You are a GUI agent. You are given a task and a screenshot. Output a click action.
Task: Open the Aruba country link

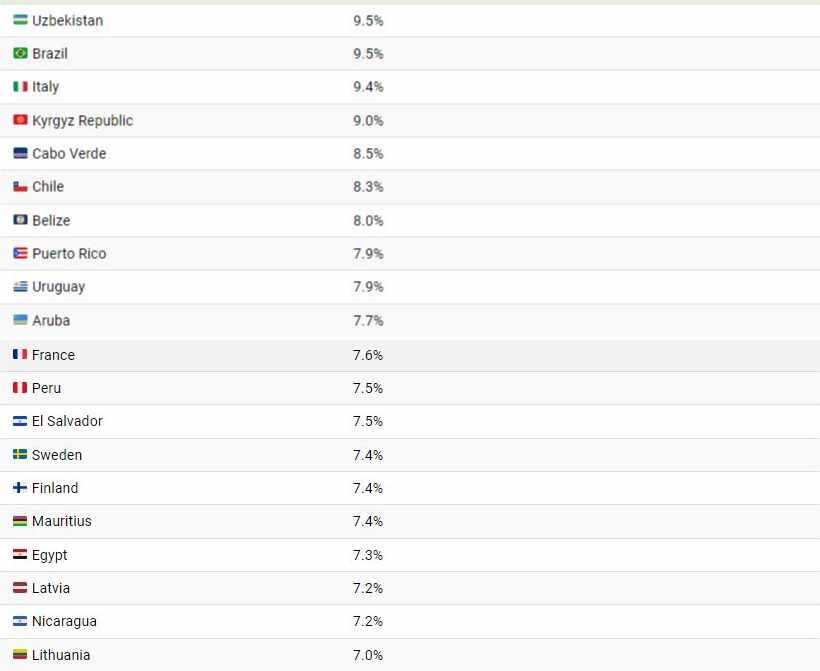51,321
